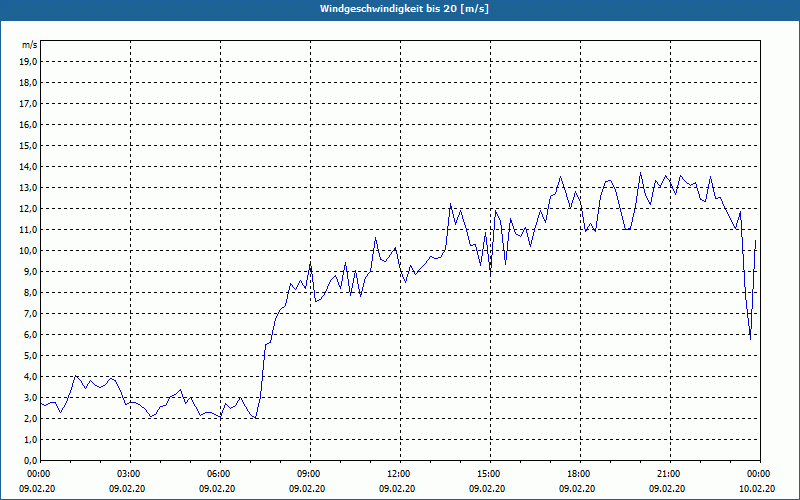
Task: Select the '12:00' time label
Action: (x=400, y=474)
